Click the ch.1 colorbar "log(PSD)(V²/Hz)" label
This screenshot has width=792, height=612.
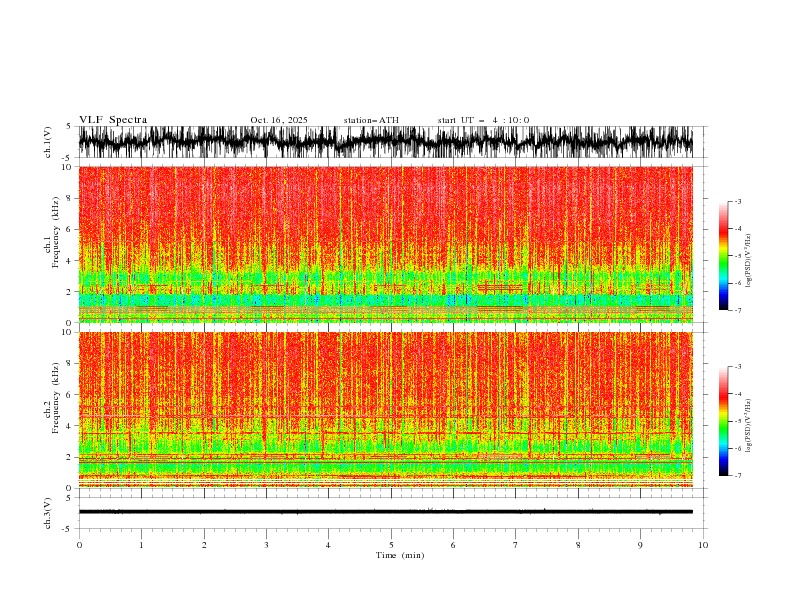(x=748, y=261)
